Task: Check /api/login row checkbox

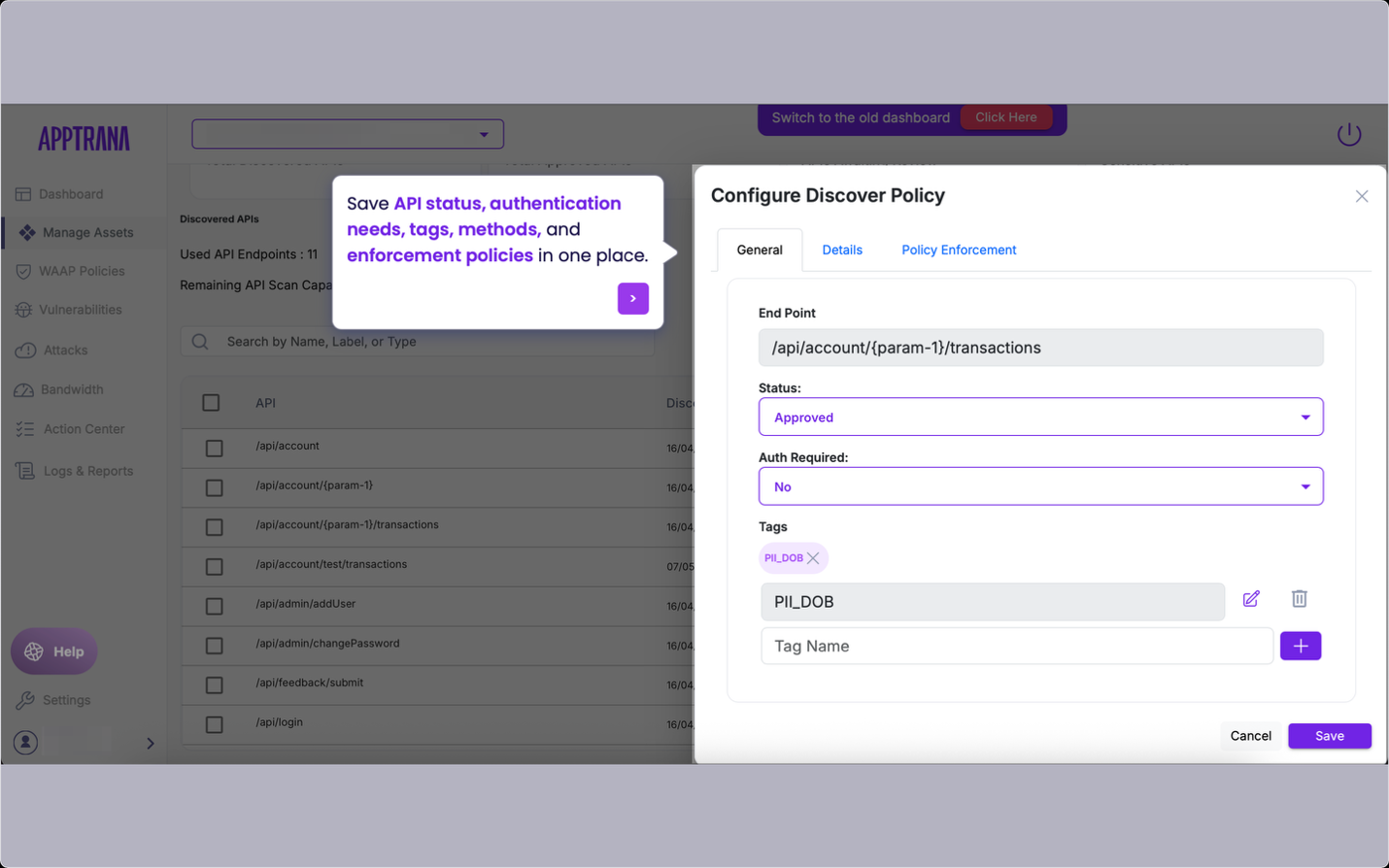Action: [215, 725]
